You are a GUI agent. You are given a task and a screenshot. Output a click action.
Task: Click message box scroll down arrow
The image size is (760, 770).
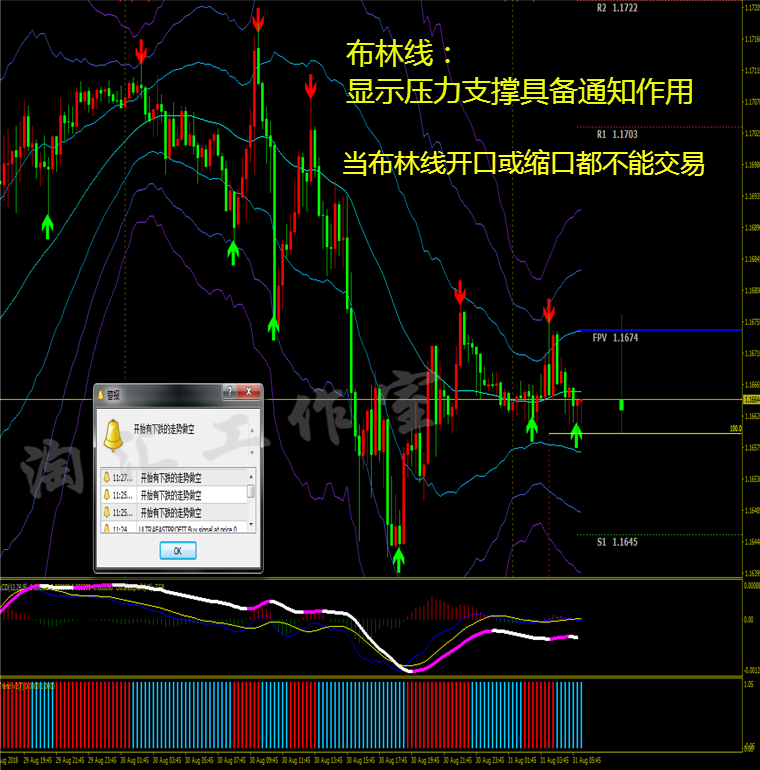(x=252, y=452)
